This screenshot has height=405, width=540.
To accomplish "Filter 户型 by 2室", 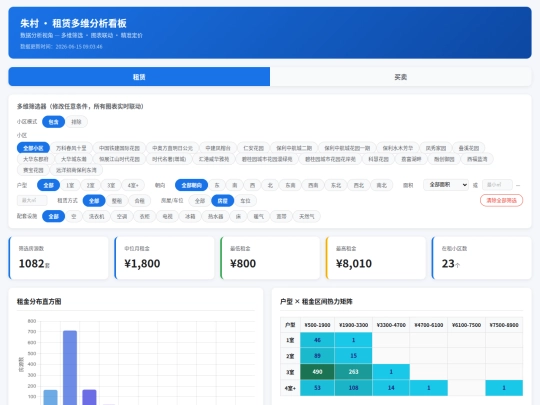I will pyautogui.click(x=91, y=185).
